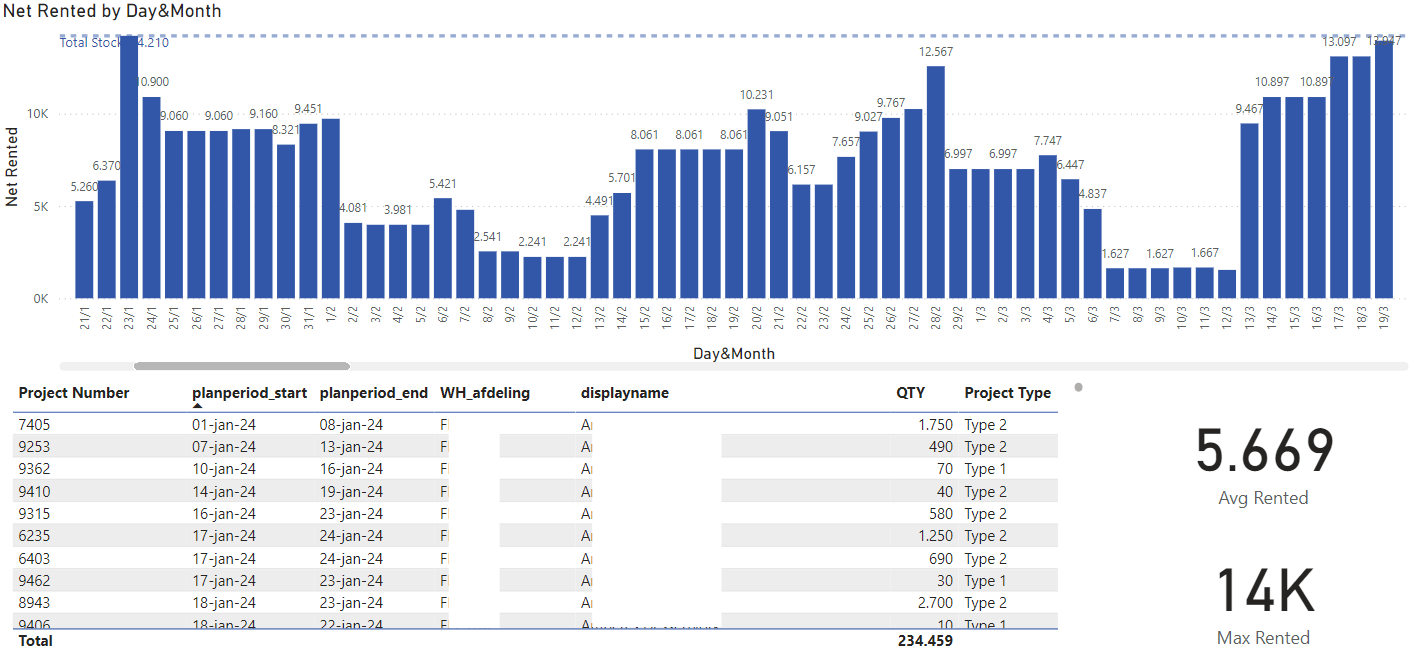Image resolution: width=1412 pixels, height=653 pixels.
Task: Select the Max Rented card value 14K
Action: pyautogui.click(x=1264, y=591)
